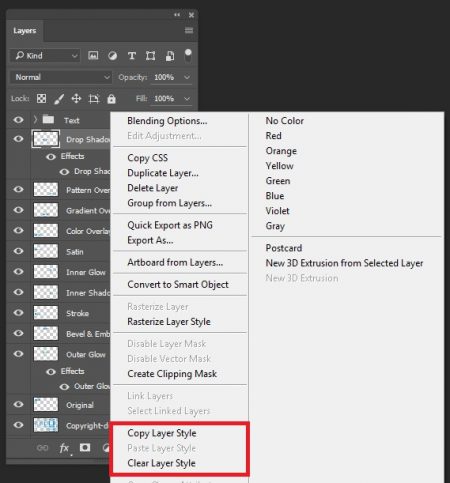Hide the Satin layer
The width and height of the screenshot is (450, 483).
click(18, 251)
